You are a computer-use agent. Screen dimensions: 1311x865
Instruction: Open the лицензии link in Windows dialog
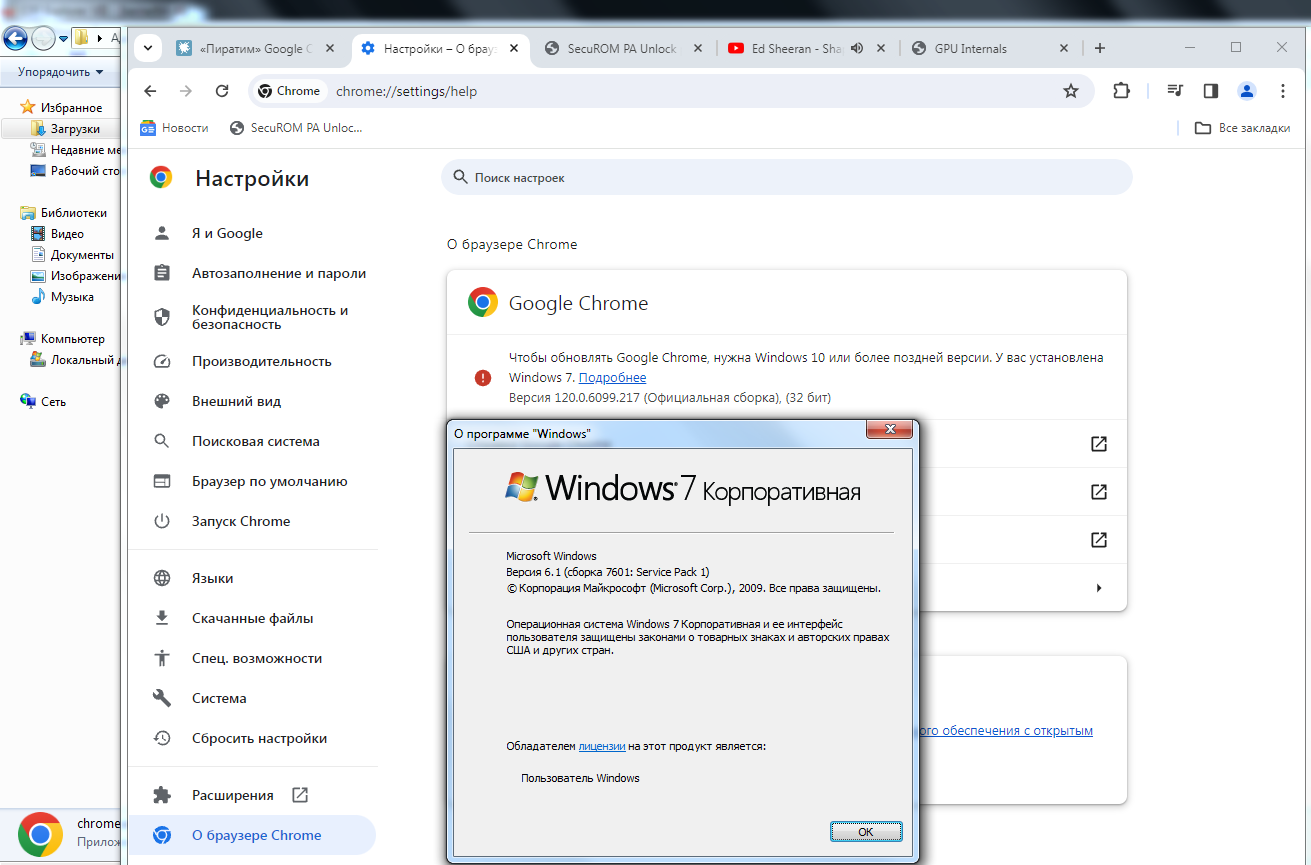pos(602,746)
